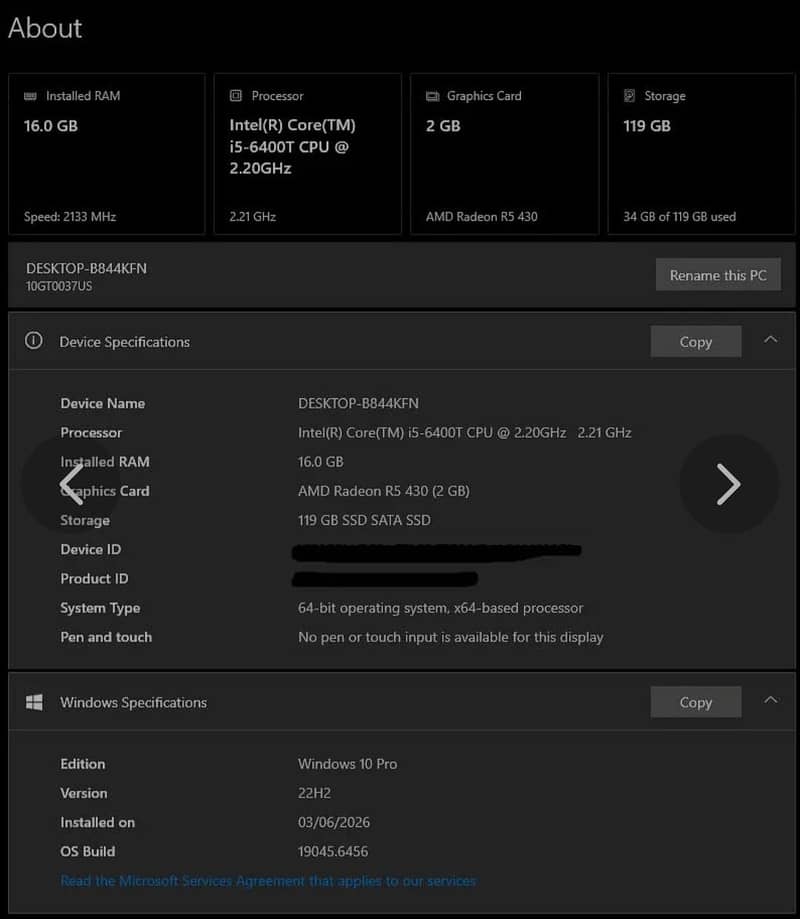Screen dimensions: 800x919
Task: Click the Processor row value in Device Specifications
Action: tap(464, 433)
